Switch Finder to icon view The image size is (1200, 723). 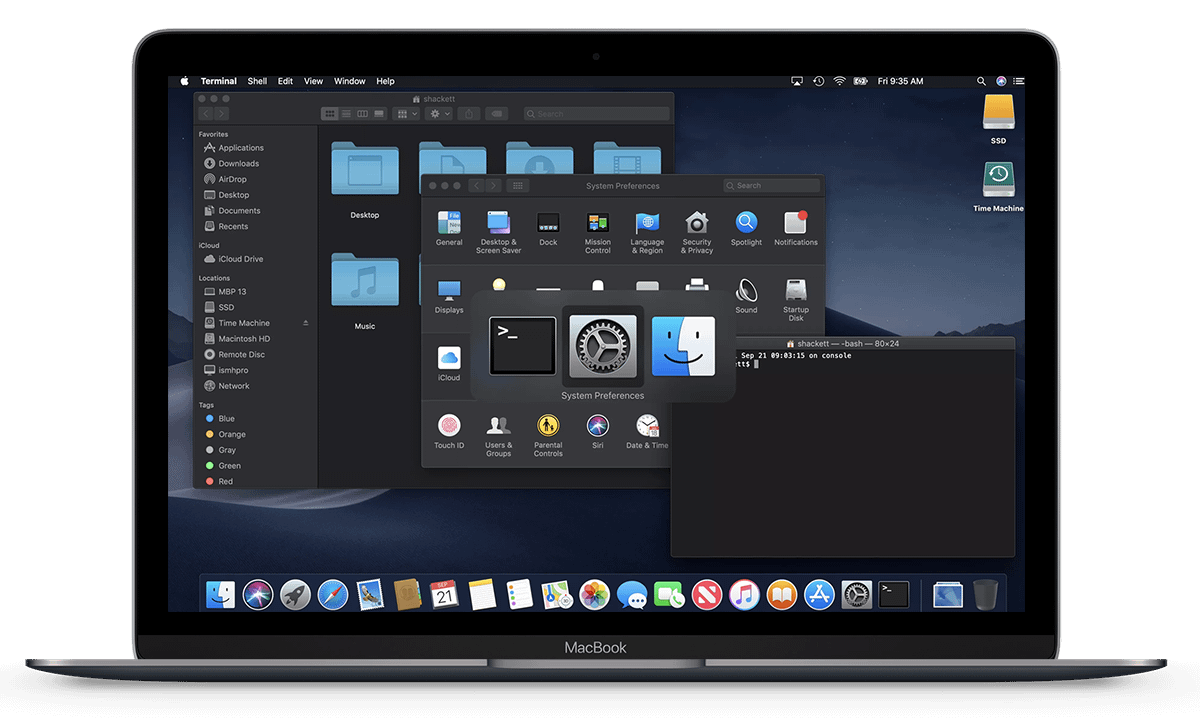click(x=329, y=114)
